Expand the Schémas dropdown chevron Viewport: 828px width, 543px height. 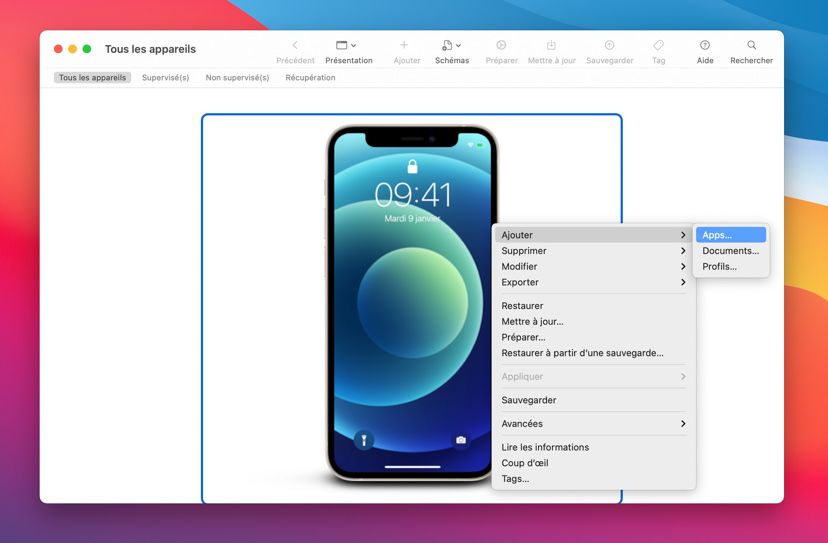[458, 46]
